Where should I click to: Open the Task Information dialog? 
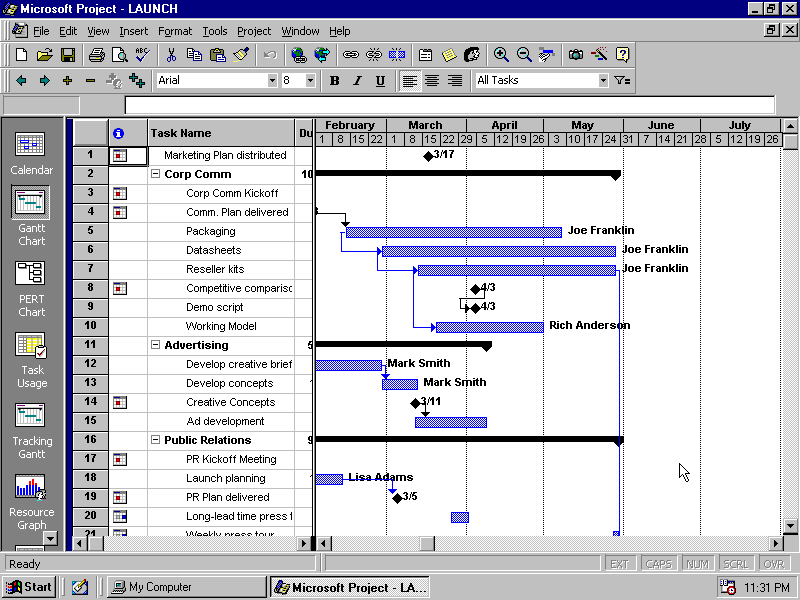[426, 55]
